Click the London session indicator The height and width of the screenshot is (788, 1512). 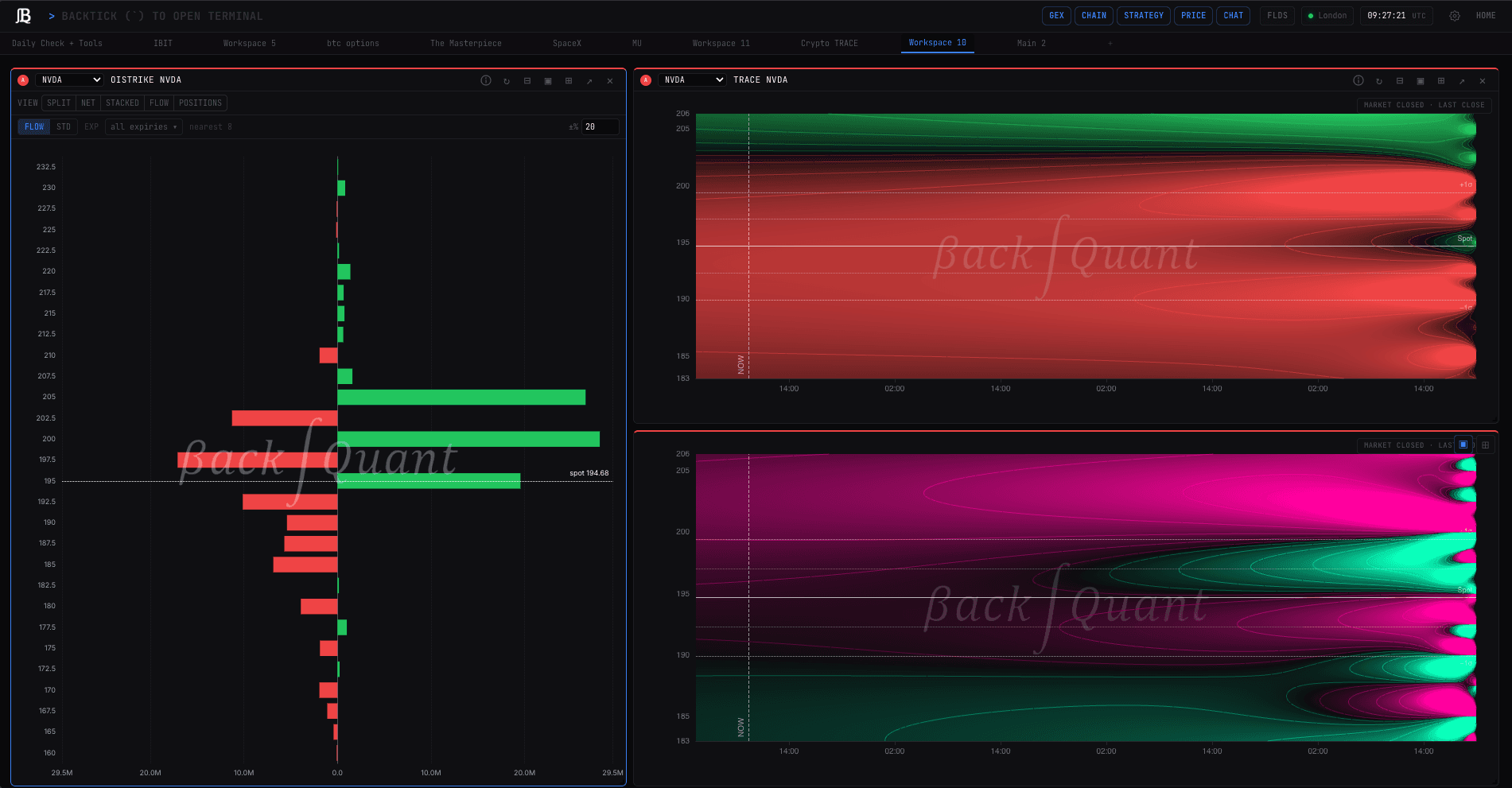pos(1327,16)
